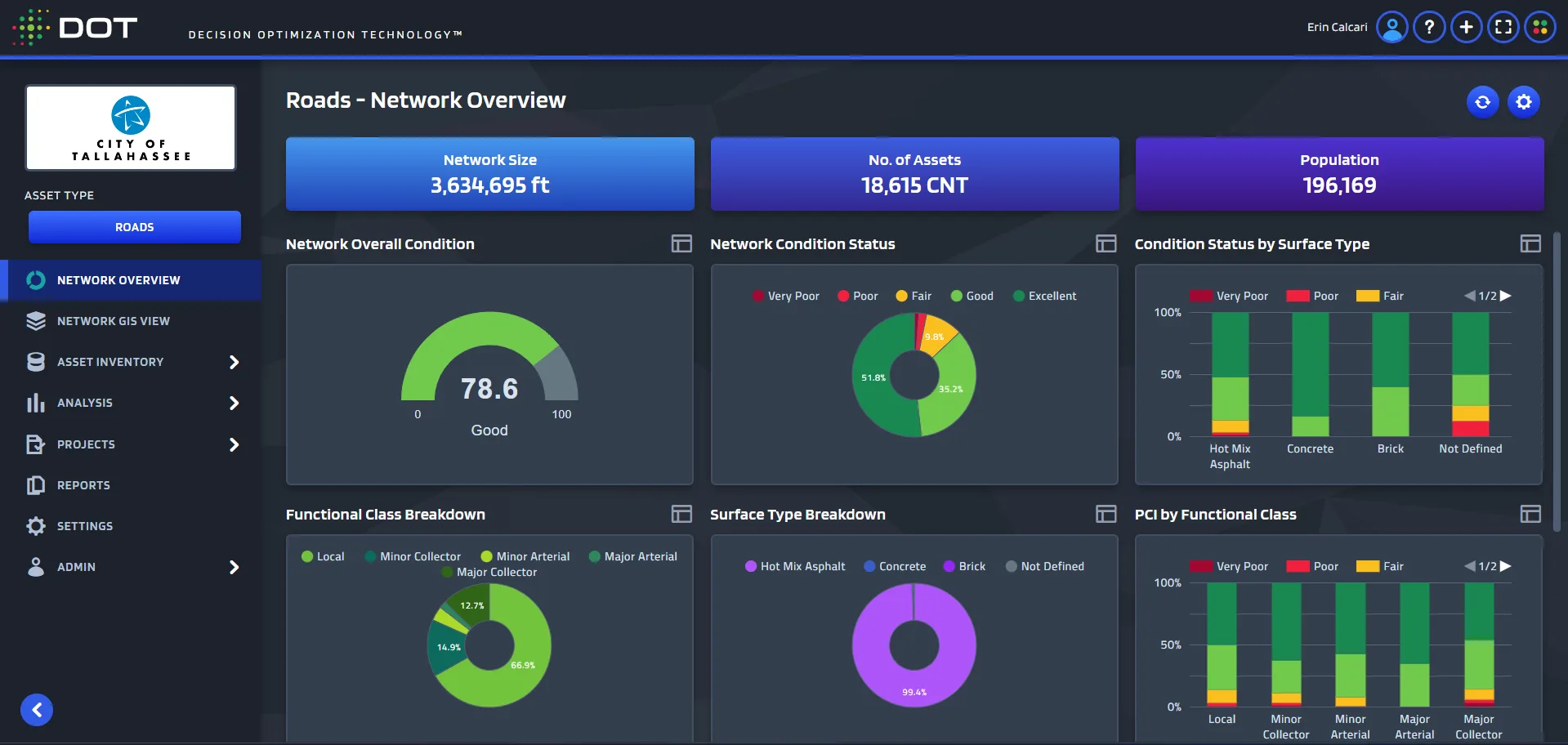
Task: Expand the Analysis chevron
Action: click(x=234, y=403)
